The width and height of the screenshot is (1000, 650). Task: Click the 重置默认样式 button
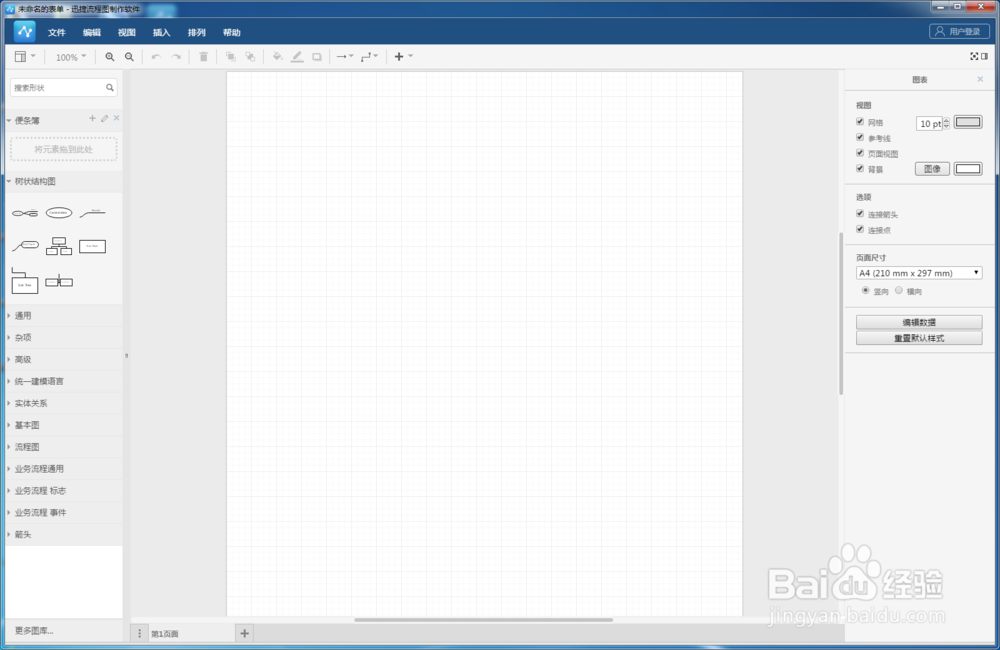(x=918, y=338)
